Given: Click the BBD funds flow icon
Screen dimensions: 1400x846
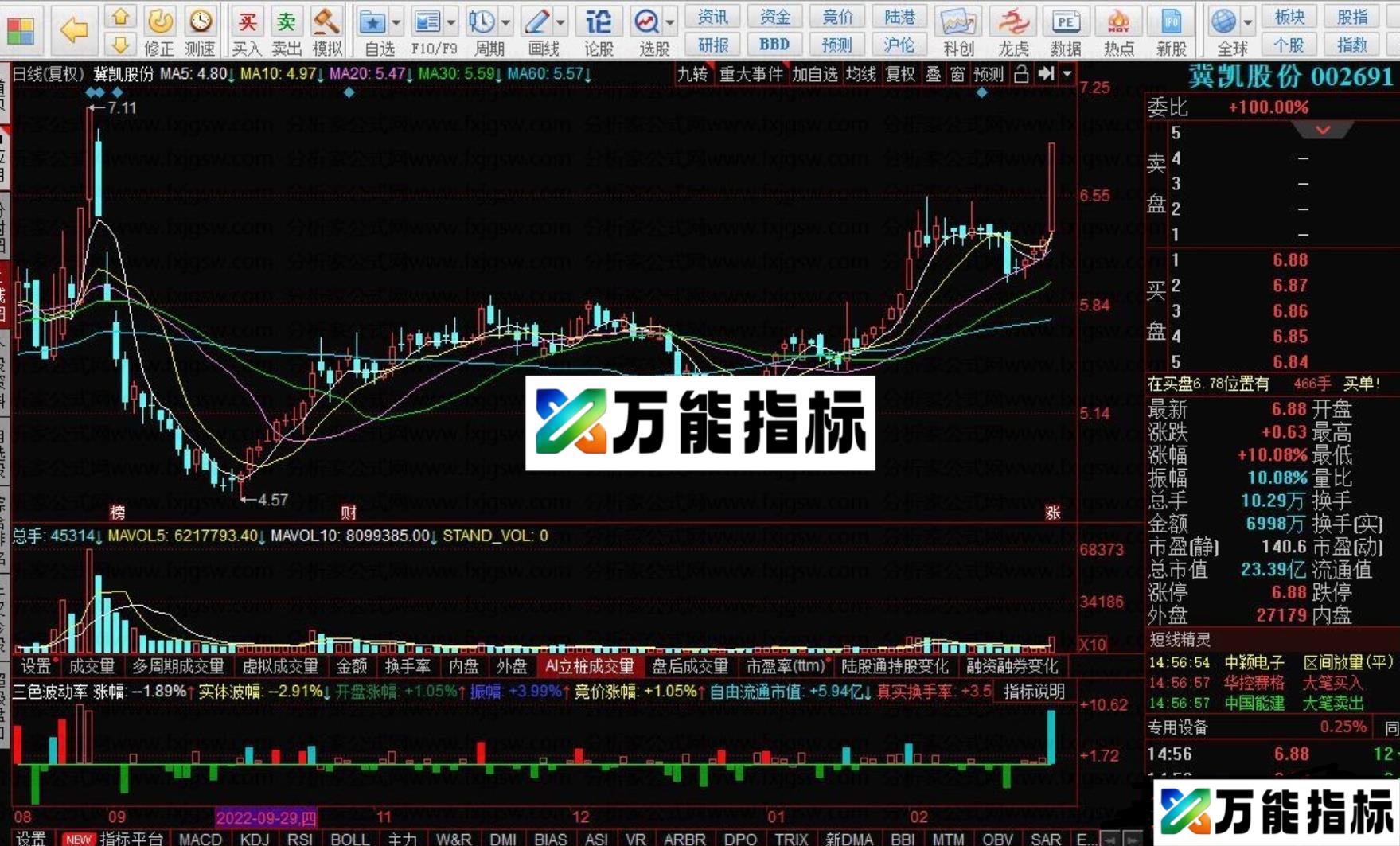Looking at the screenshot, I should (x=774, y=45).
